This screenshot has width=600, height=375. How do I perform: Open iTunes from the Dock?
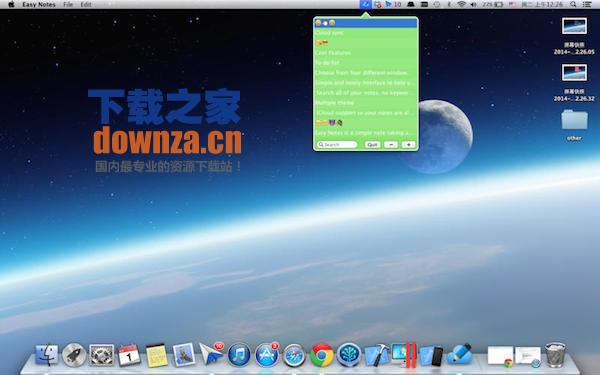click(239, 355)
